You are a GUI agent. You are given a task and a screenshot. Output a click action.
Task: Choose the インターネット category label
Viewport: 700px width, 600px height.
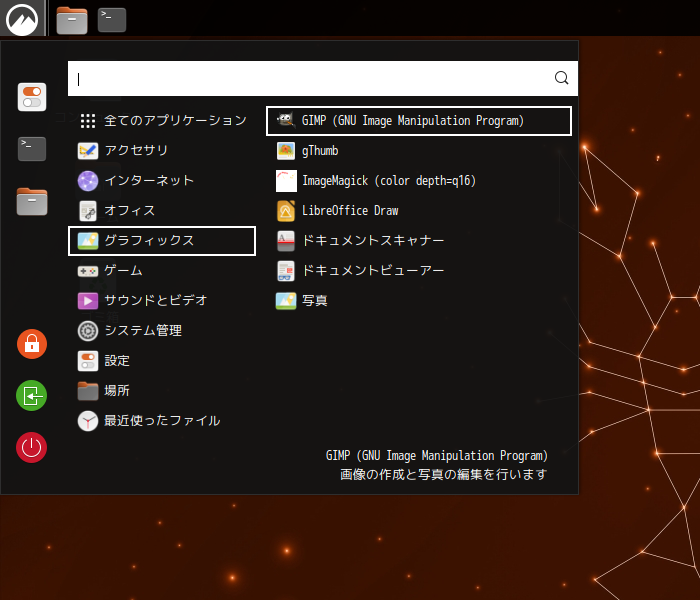149,180
